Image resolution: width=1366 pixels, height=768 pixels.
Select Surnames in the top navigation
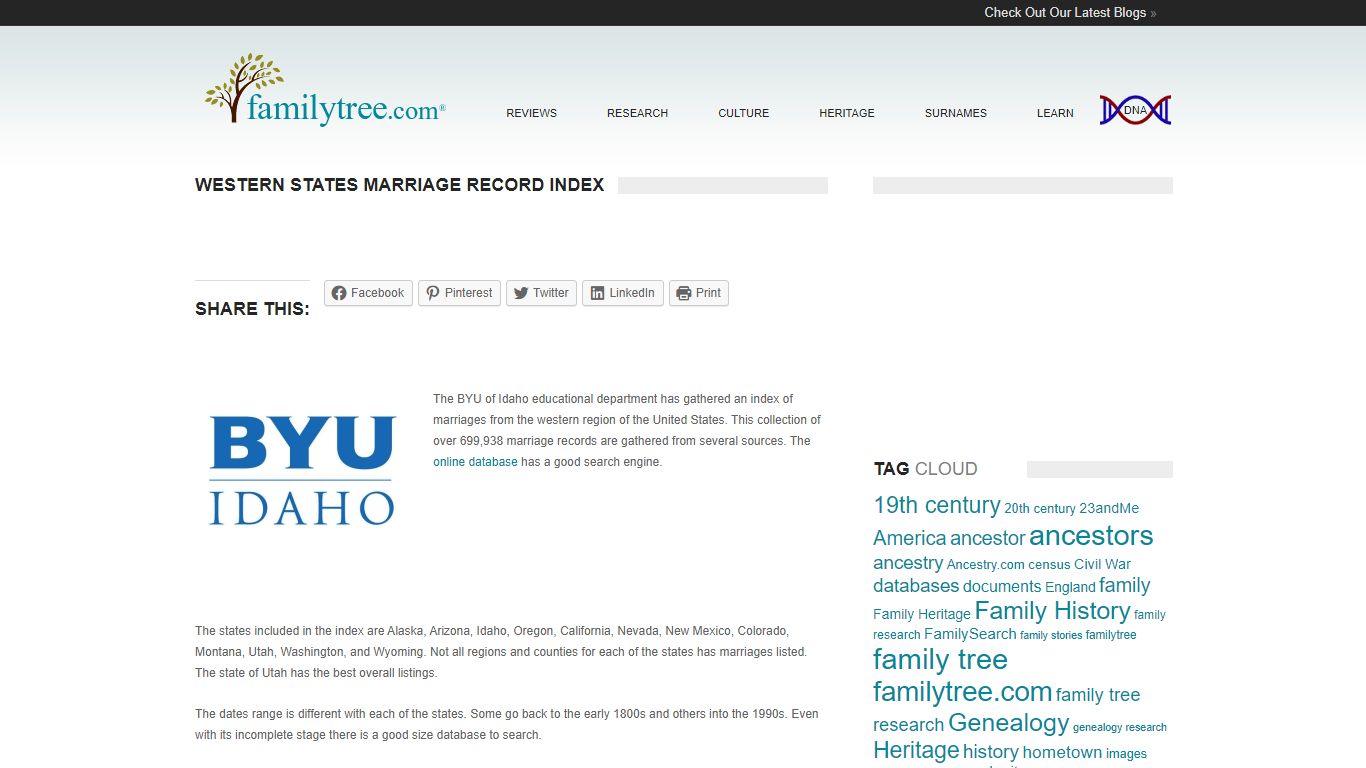tap(955, 113)
